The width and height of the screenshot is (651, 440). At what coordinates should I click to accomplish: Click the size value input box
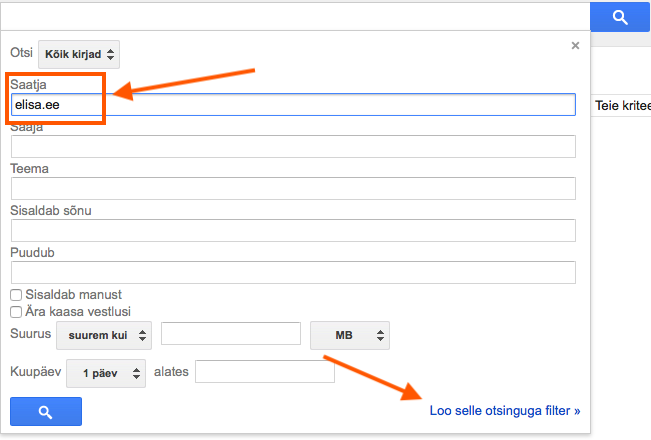coord(231,335)
